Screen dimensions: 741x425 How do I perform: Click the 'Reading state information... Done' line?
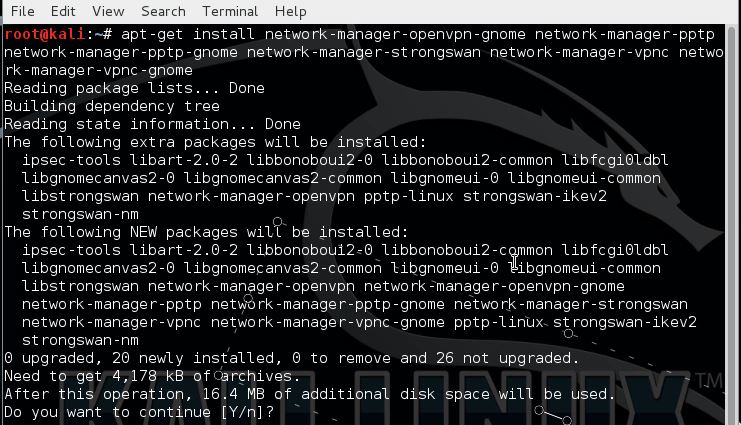click(152, 124)
